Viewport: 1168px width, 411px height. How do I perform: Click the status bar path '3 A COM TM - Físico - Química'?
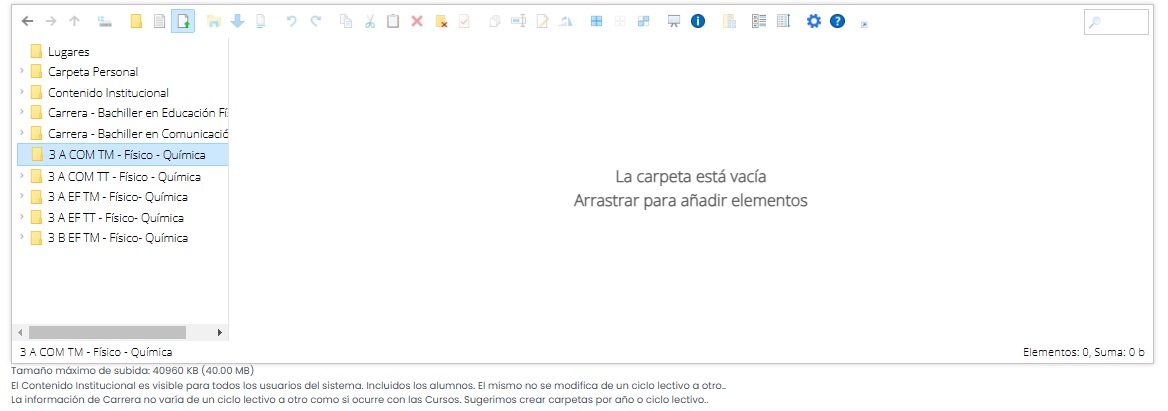(x=96, y=352)
